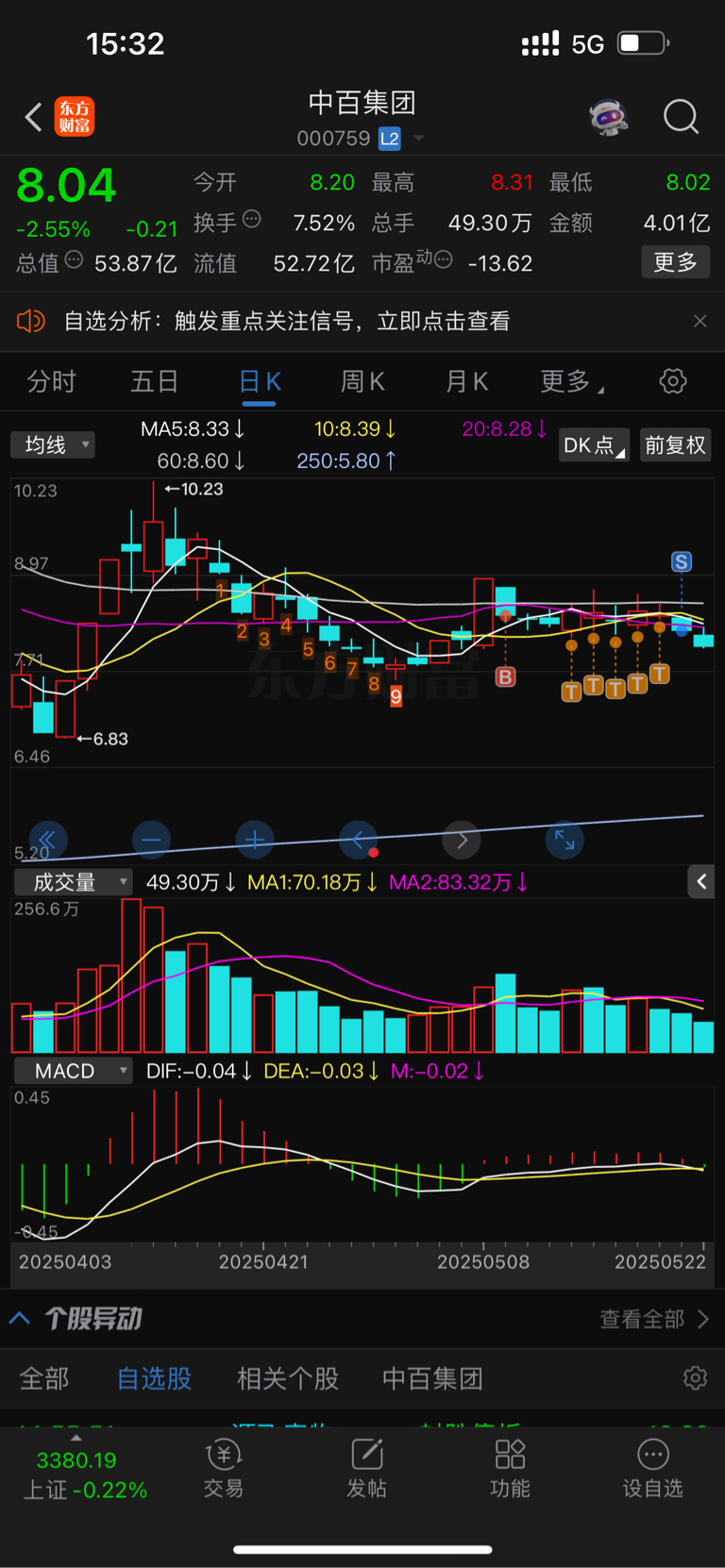
Task: Expand chart to fullscreen
Action: point(565,840)
